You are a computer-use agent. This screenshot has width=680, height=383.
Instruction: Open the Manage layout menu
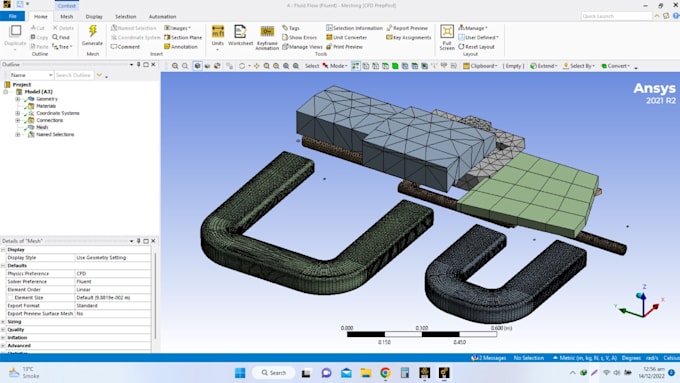click(473, 28)
